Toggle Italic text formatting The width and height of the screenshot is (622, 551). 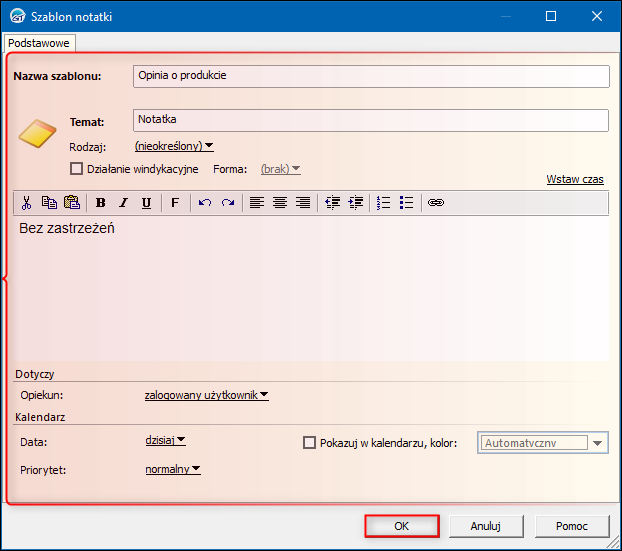(123, 203)
